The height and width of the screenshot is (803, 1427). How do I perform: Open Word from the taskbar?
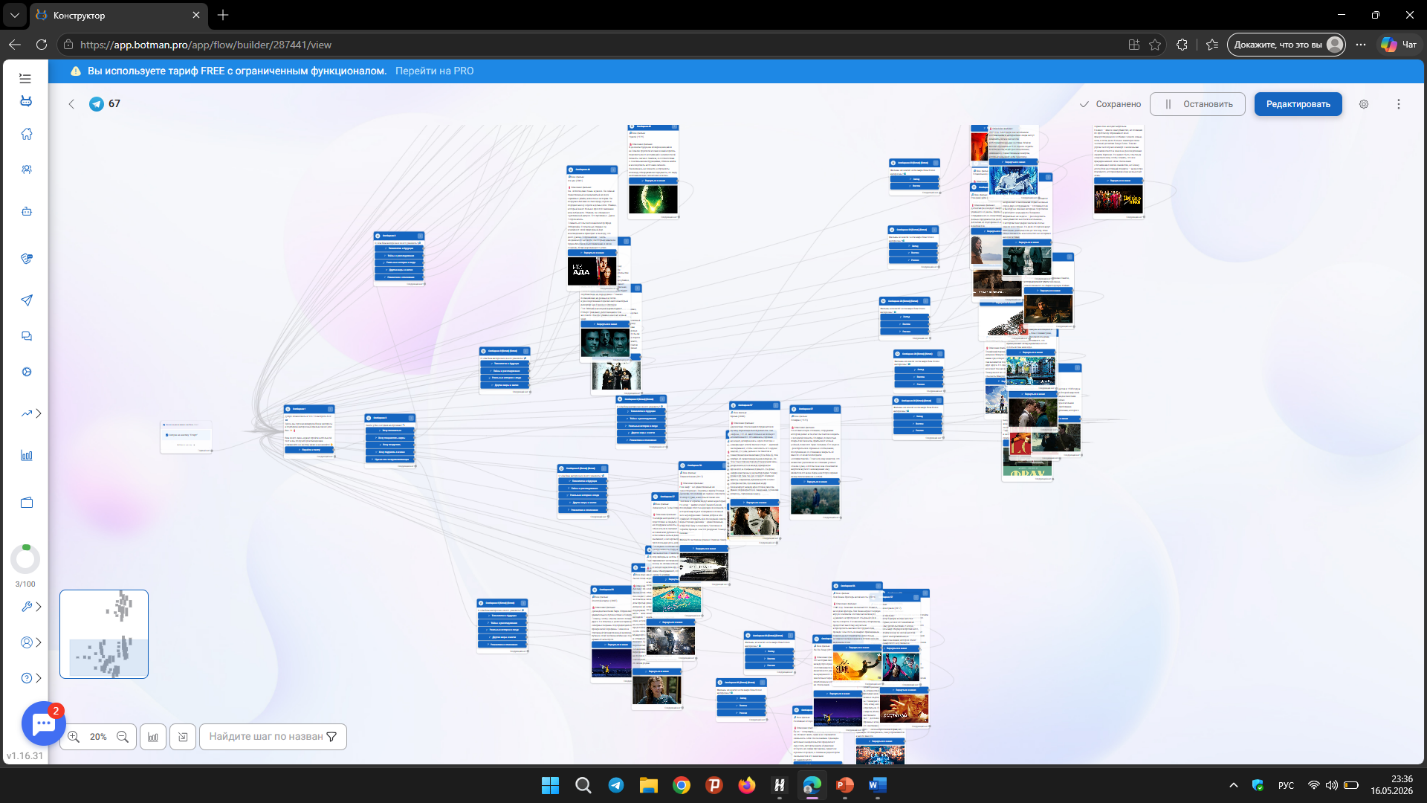pos(877,785)
